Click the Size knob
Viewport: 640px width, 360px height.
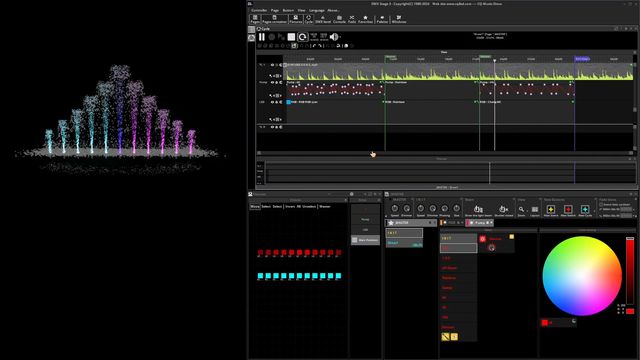(456, 209)
